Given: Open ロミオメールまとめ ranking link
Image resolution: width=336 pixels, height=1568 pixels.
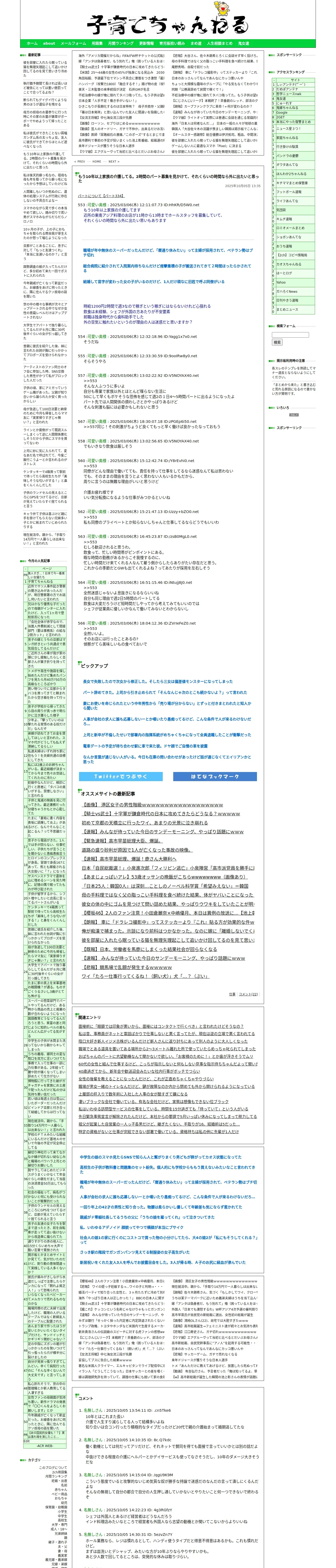Looking at the screenshot, I should 290,228.
